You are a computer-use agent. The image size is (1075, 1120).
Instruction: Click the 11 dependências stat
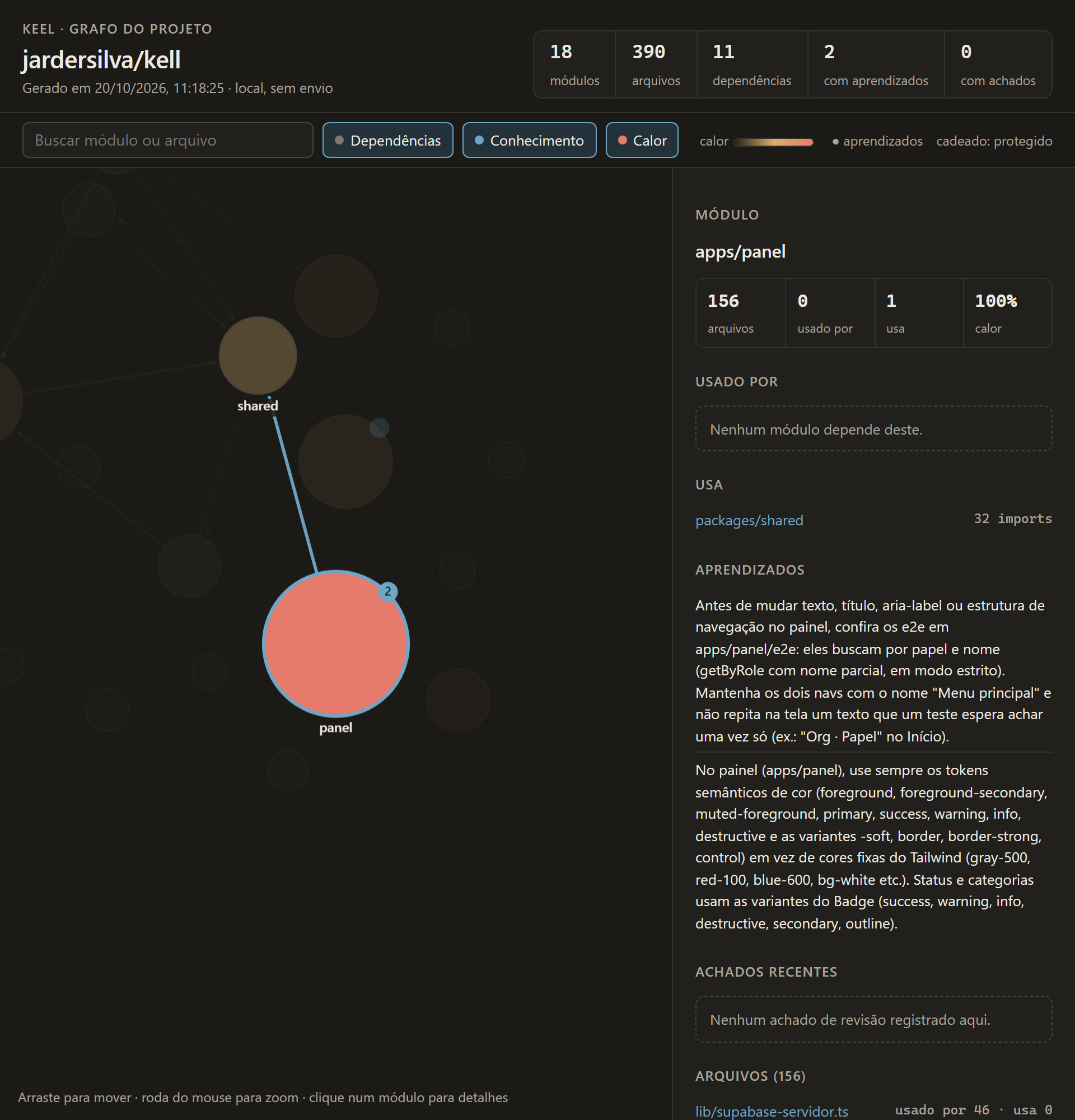(752, 64)
